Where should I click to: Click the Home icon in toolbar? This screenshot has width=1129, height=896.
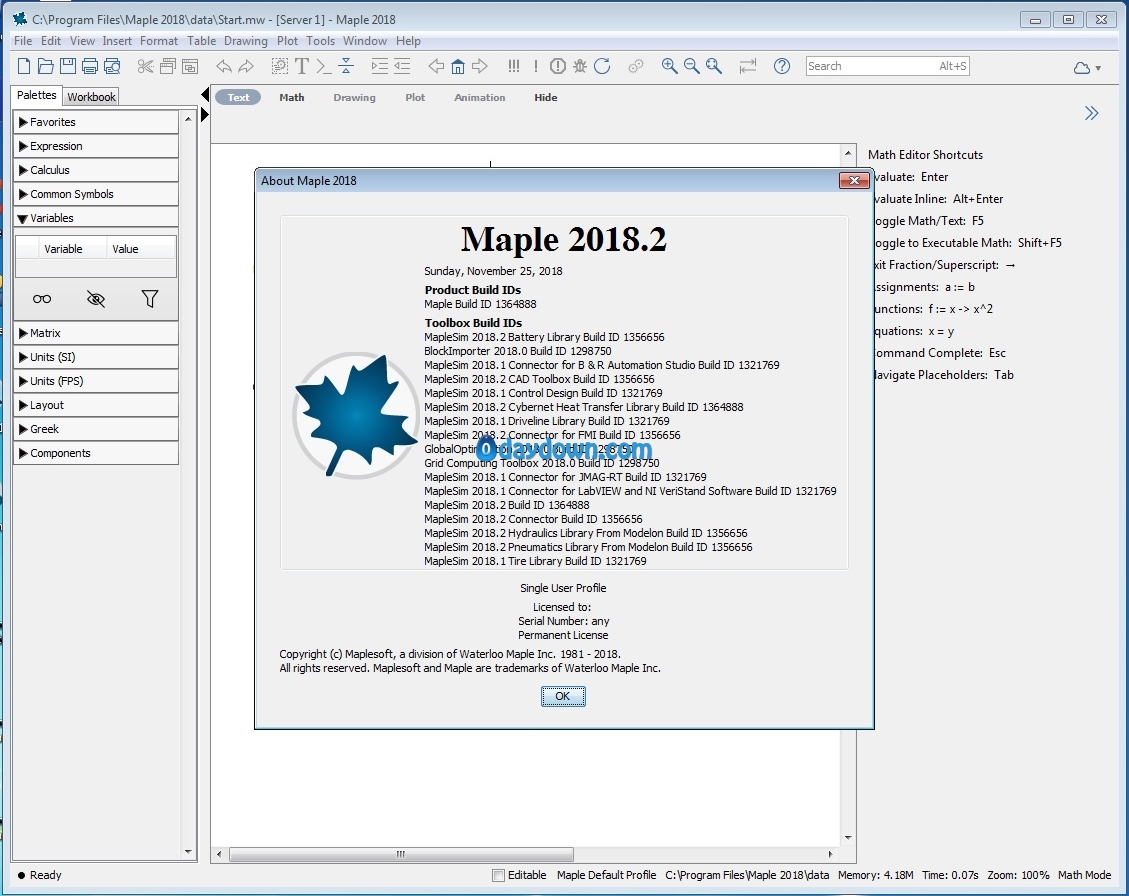pyautogui.click(x=457, y=66)
